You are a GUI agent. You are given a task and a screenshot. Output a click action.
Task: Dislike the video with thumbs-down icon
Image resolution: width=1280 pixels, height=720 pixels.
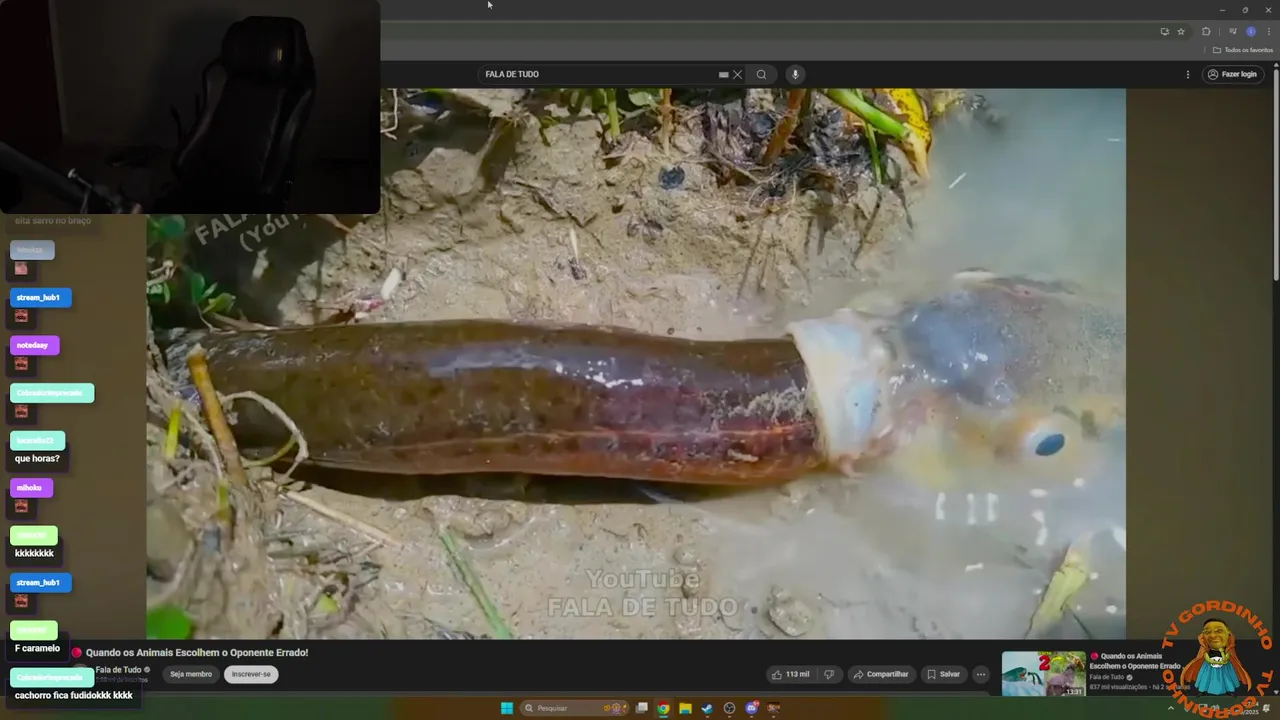[x=828, y=674]
